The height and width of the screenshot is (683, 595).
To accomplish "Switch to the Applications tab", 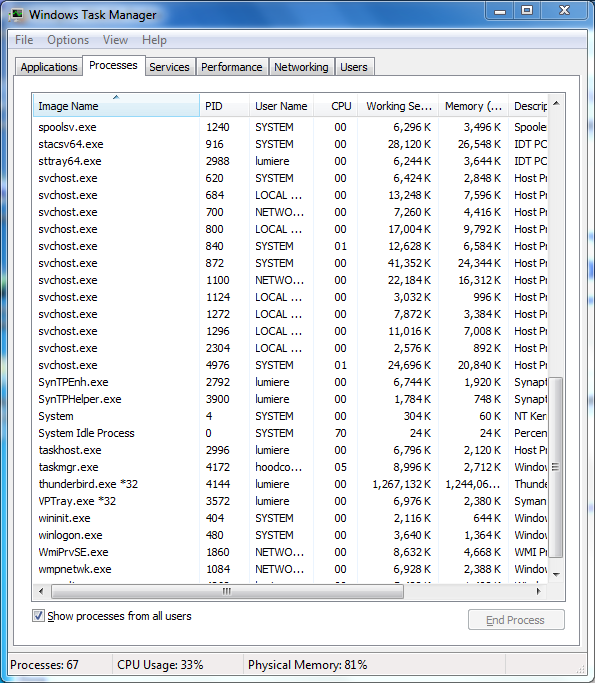I will point(49,67).
